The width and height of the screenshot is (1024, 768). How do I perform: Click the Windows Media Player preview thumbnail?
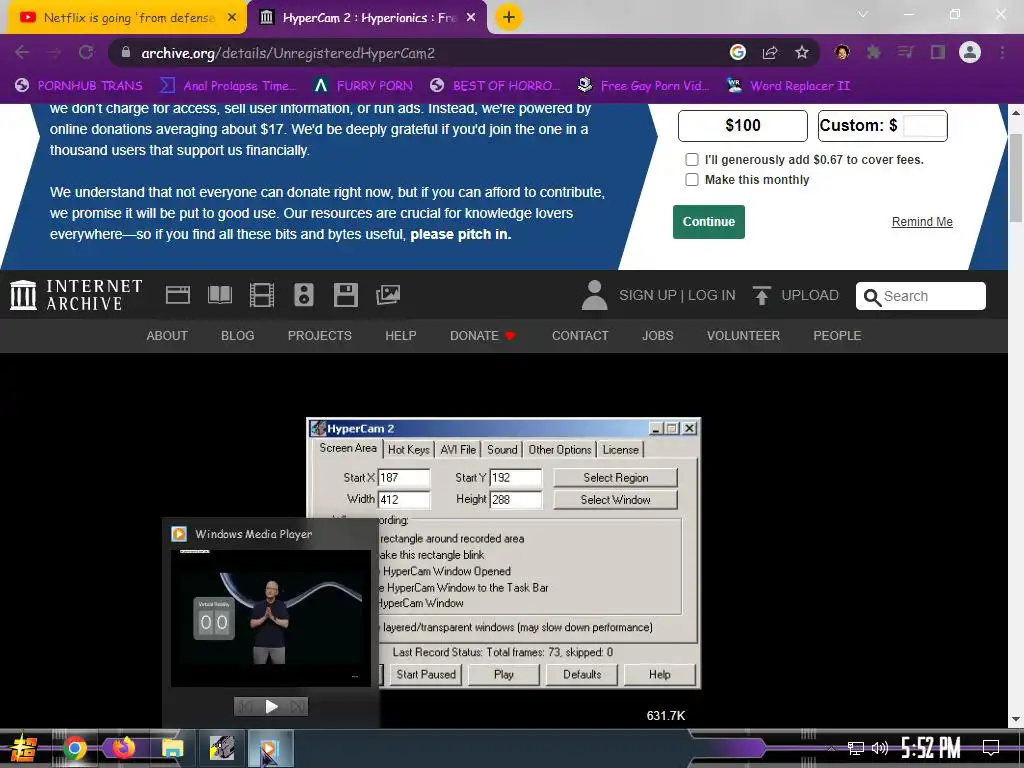pyautogui.click(x=271, y=618)
